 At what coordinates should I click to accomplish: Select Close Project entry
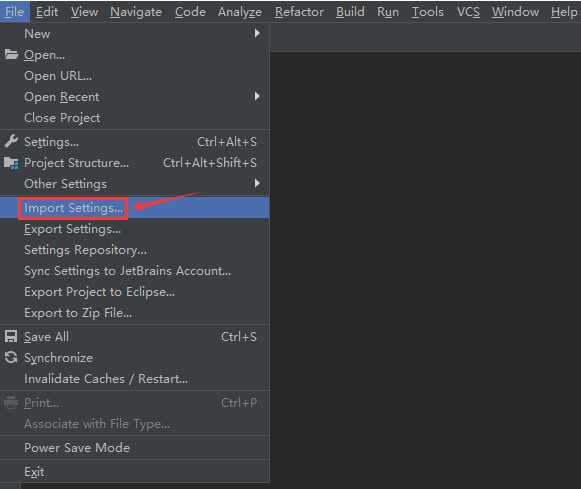(135, 118)
